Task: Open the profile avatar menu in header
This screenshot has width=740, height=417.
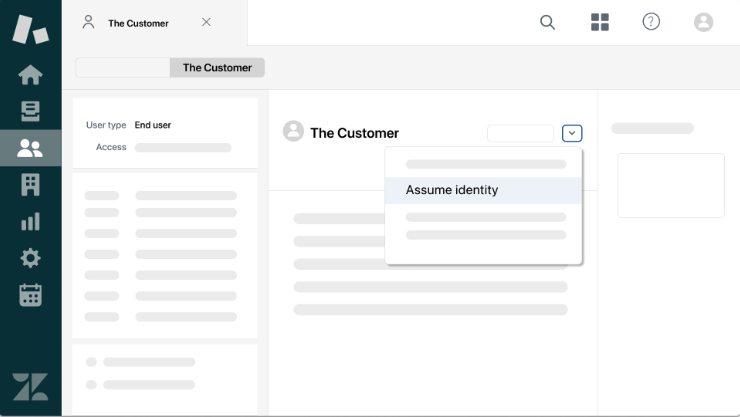Action: 703,22
